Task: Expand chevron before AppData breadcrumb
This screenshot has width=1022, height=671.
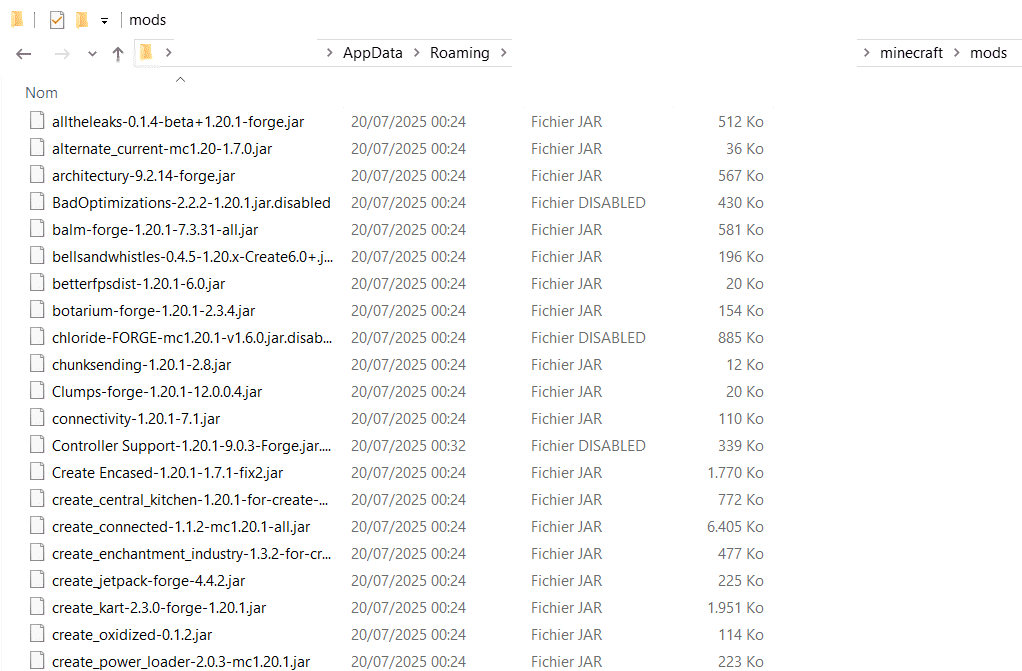Action: [x=330, y=53]
